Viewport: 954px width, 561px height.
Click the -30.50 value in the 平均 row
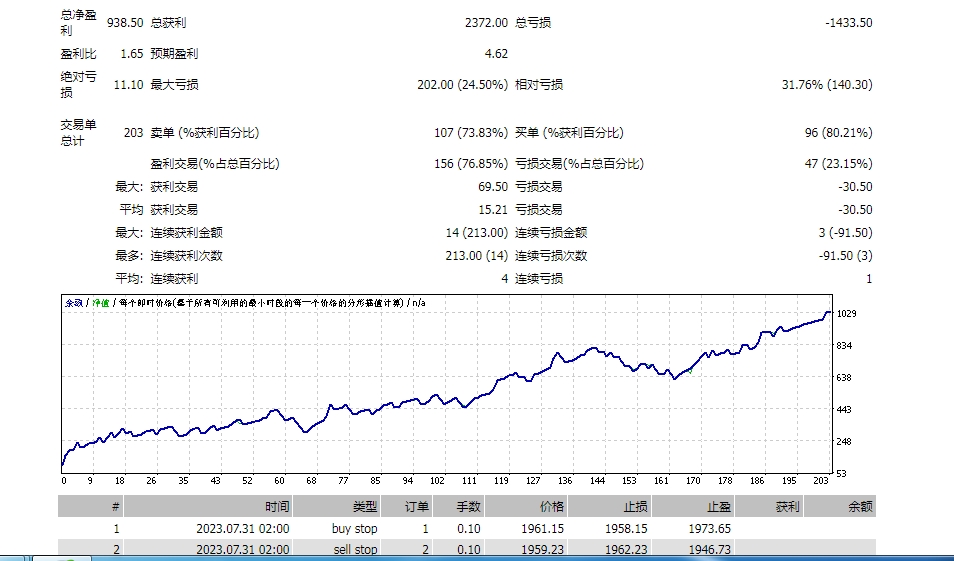coord(855,210)
